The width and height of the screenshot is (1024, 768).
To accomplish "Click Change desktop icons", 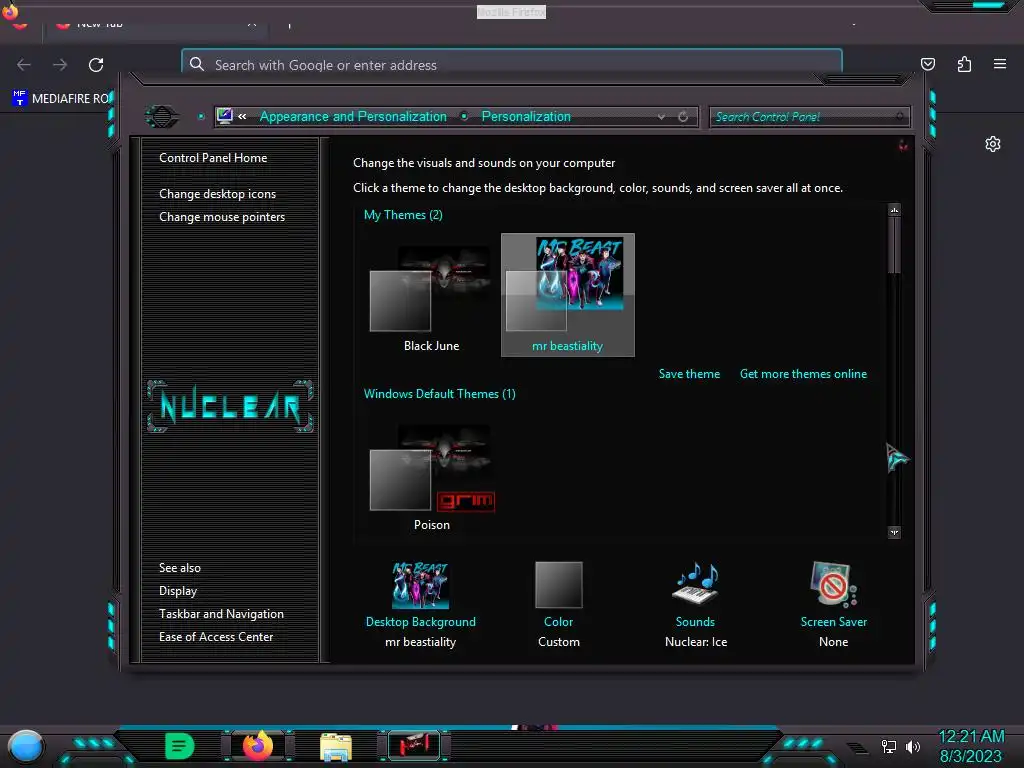I will click(217, 194).
